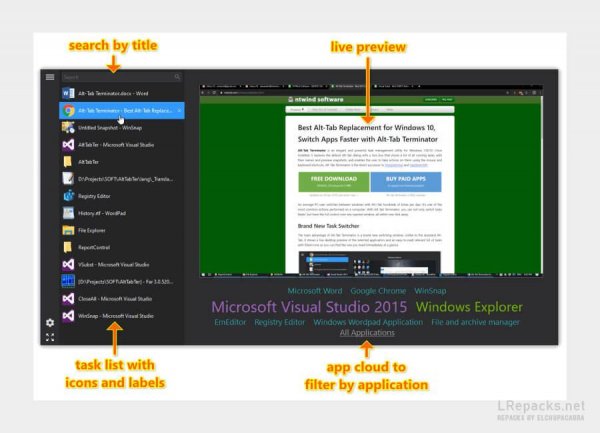Filter by Windows Wordpad Application
The image size is (600, 433).
368,322
